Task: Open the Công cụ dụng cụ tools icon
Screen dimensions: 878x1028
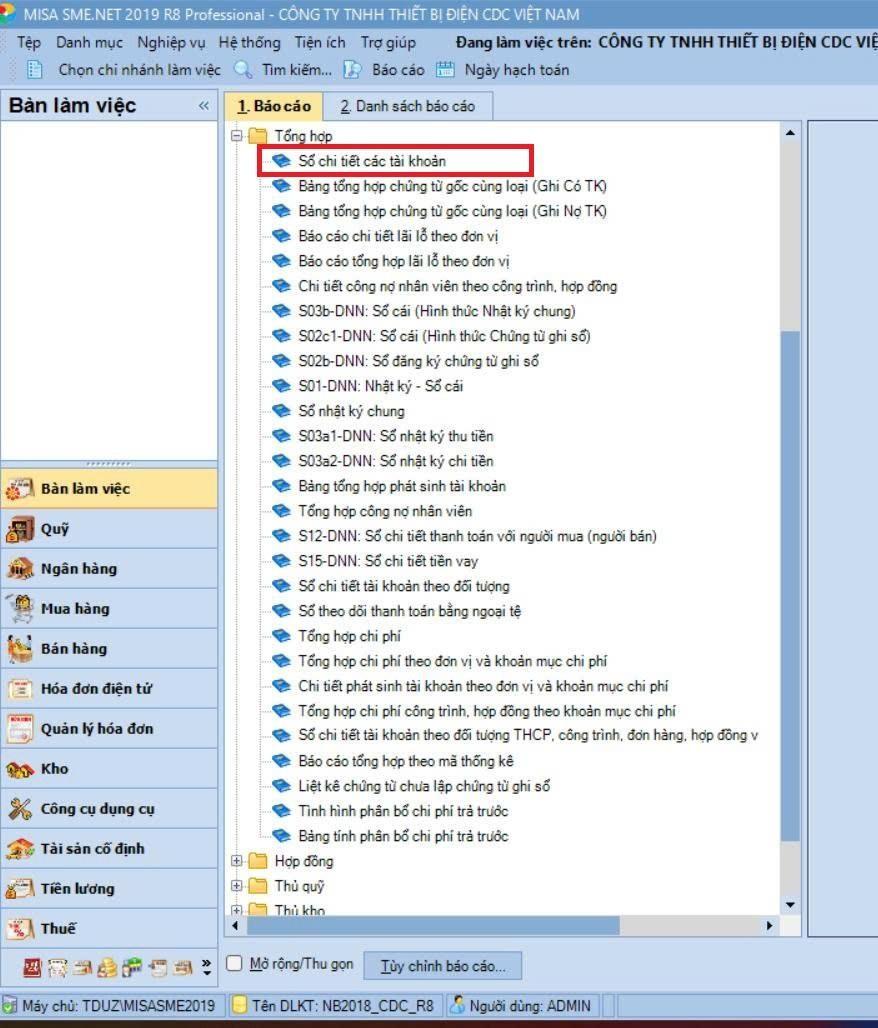Action: 20,809
